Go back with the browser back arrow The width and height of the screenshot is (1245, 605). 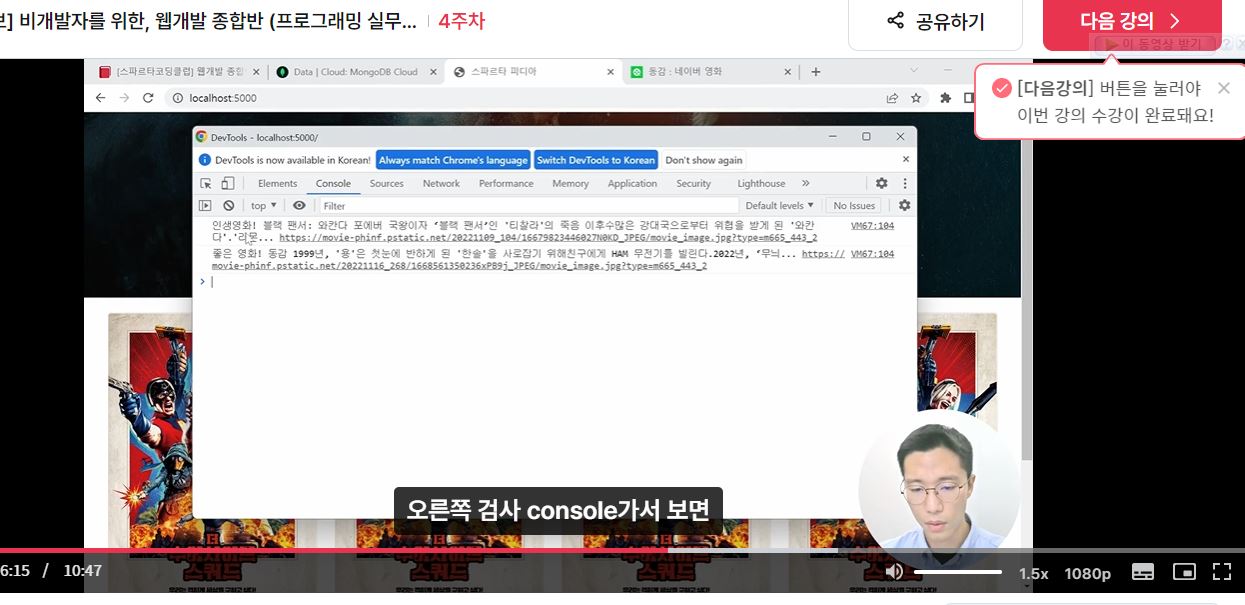(x=100, y=98)
